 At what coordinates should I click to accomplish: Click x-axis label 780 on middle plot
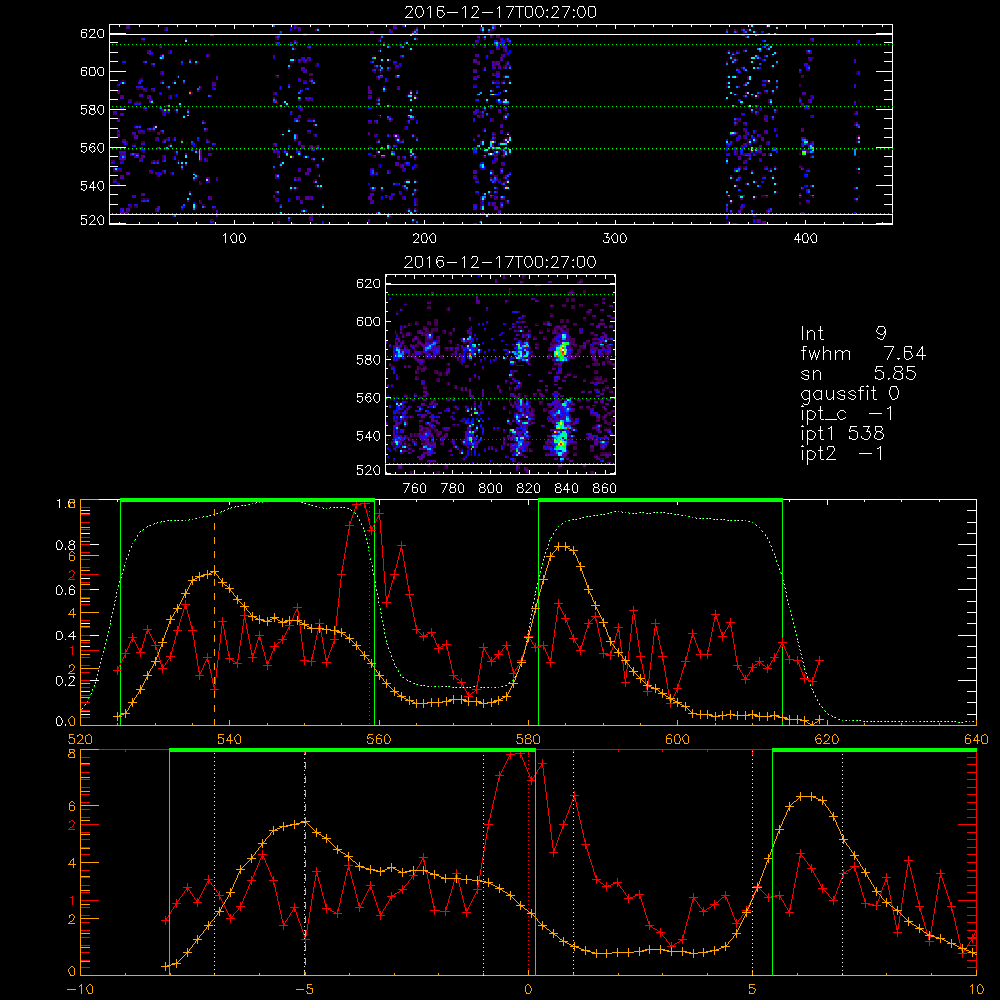point(453,489)
